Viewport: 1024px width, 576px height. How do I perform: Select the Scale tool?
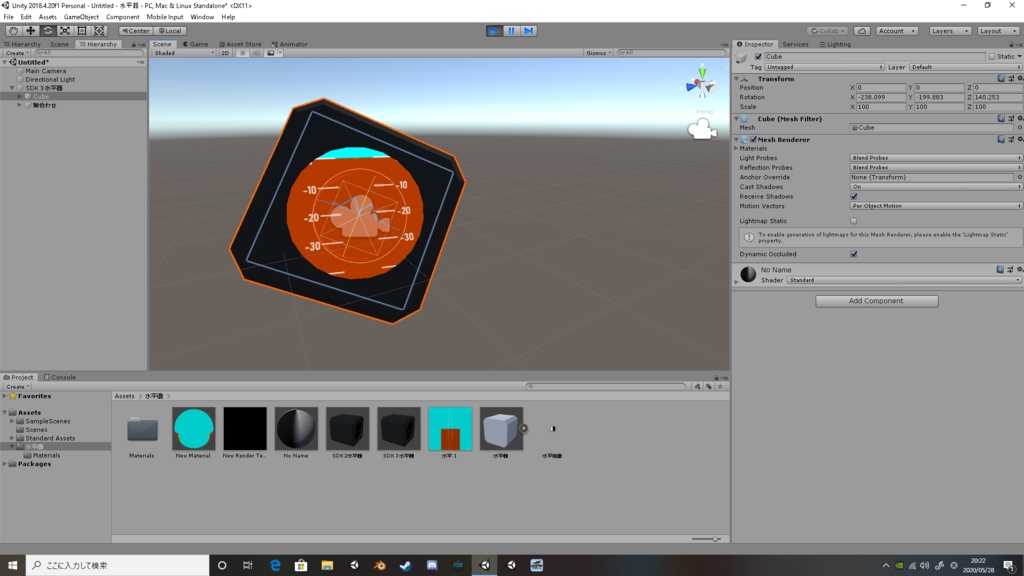pos(65,31)
